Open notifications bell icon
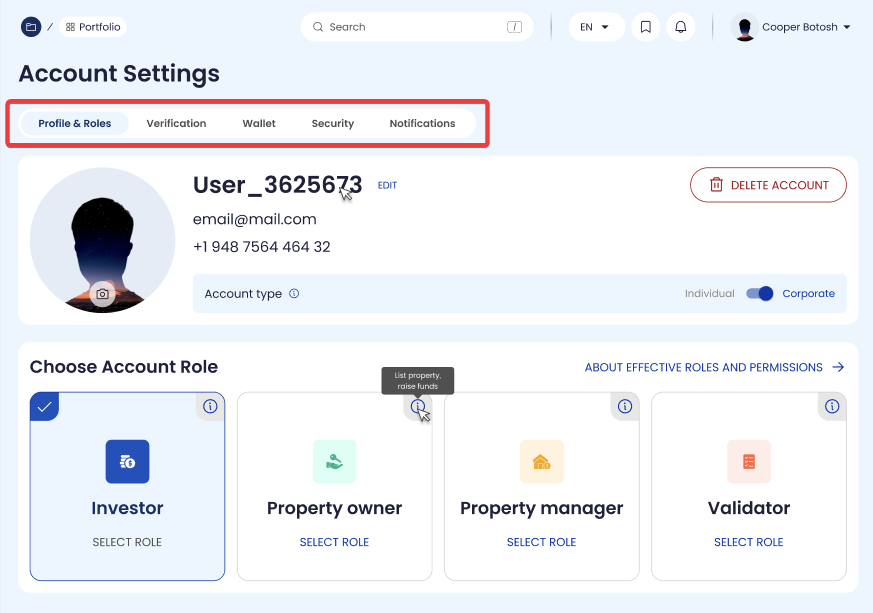 681,27
